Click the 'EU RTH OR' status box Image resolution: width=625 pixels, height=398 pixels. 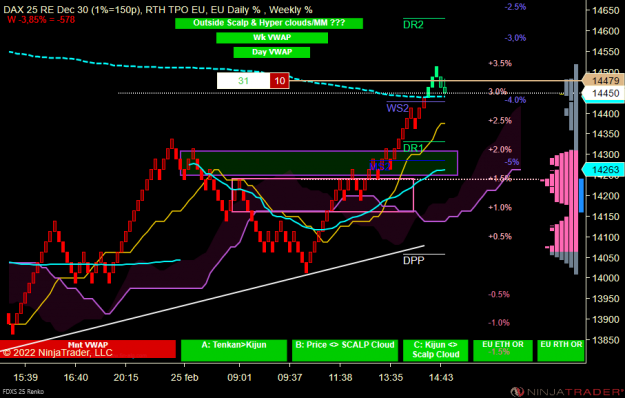[x=561, y=350]
